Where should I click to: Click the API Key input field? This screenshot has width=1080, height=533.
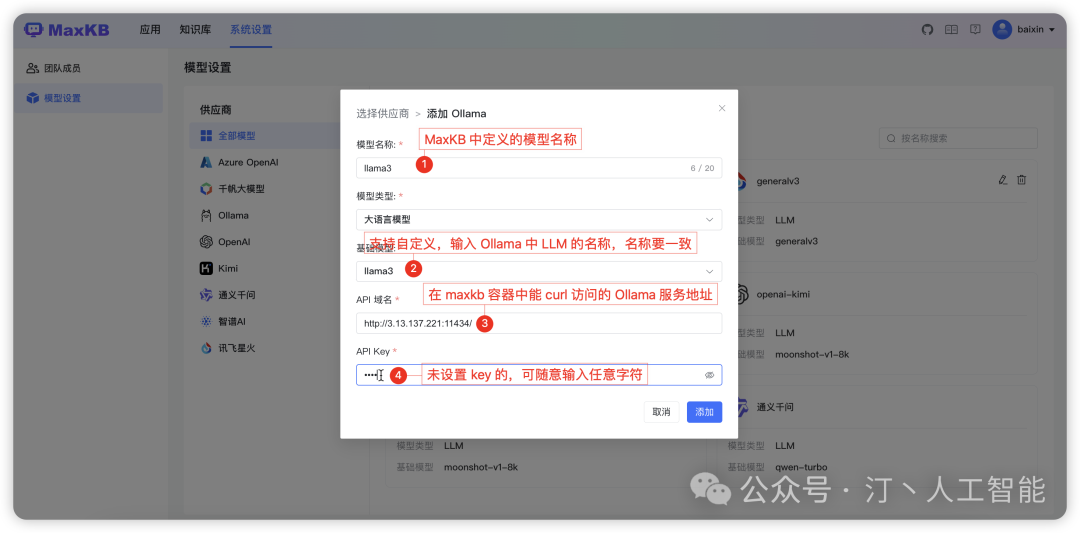539,375
